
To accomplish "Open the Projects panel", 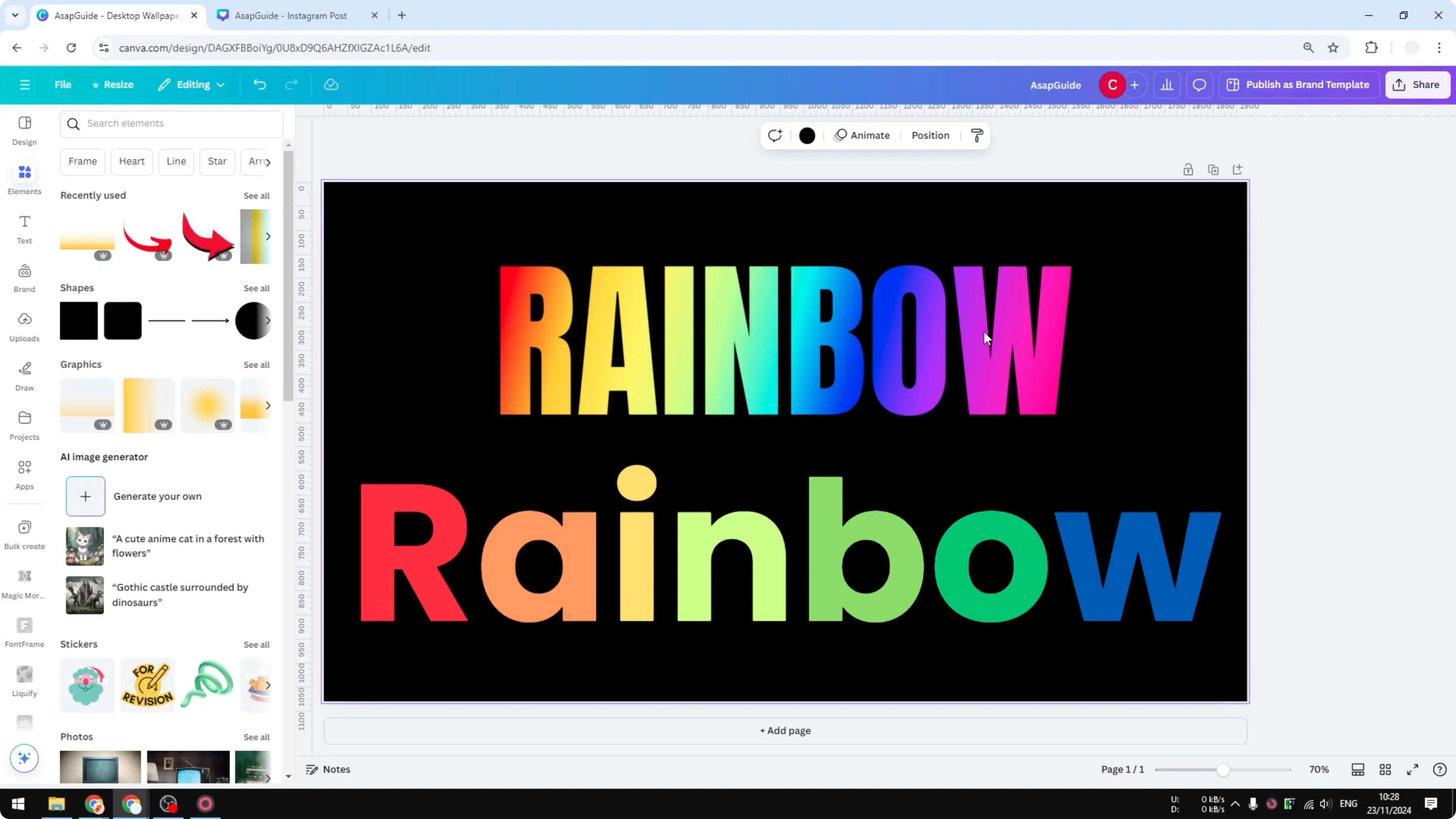I will (24, 424).
